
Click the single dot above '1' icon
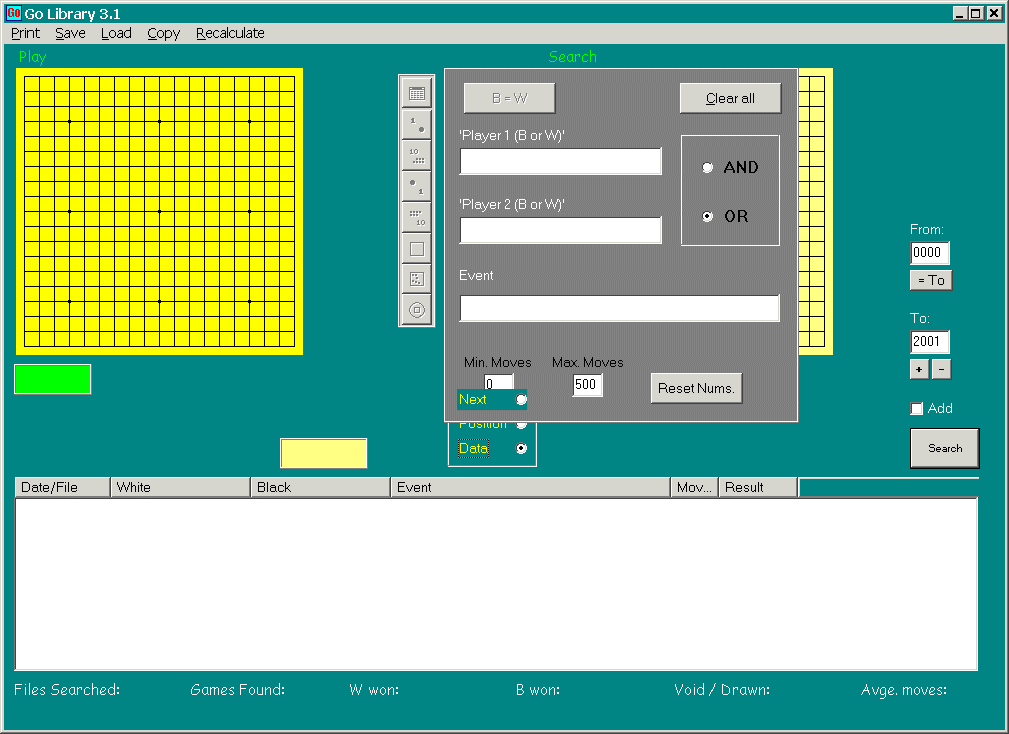417,186
